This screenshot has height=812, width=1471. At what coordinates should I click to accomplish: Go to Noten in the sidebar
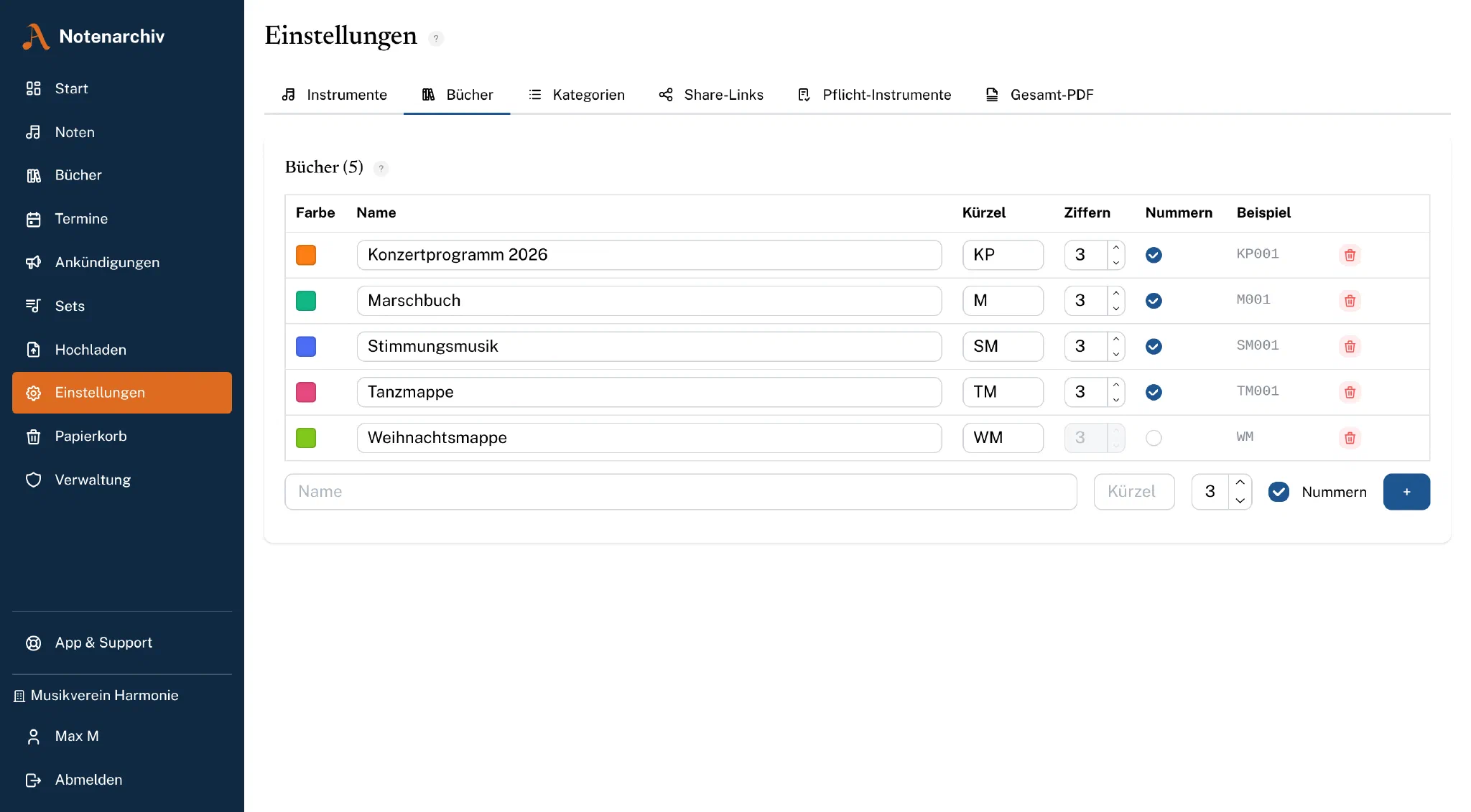(x=122, y=132)
